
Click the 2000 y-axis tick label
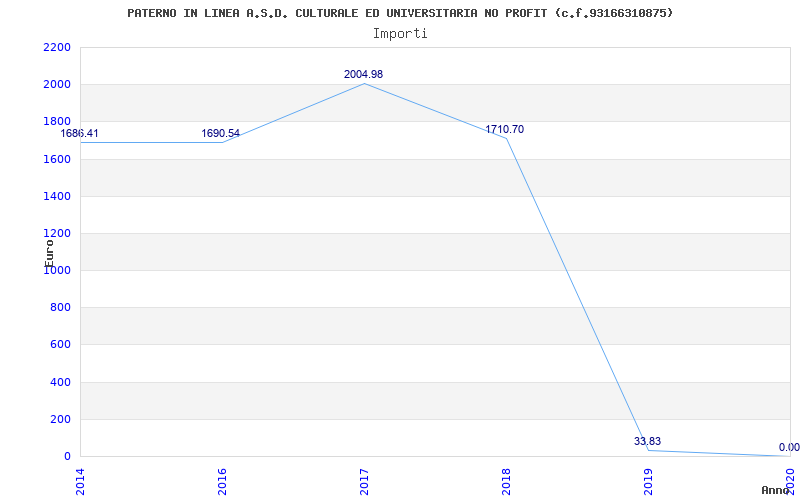tap(57, 85)
